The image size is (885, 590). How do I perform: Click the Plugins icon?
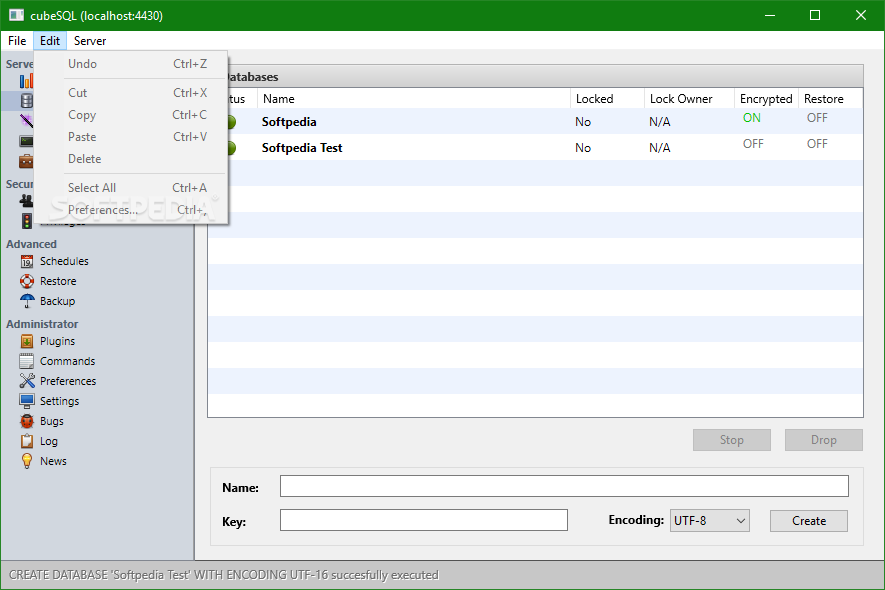click(x=27, y=341)
